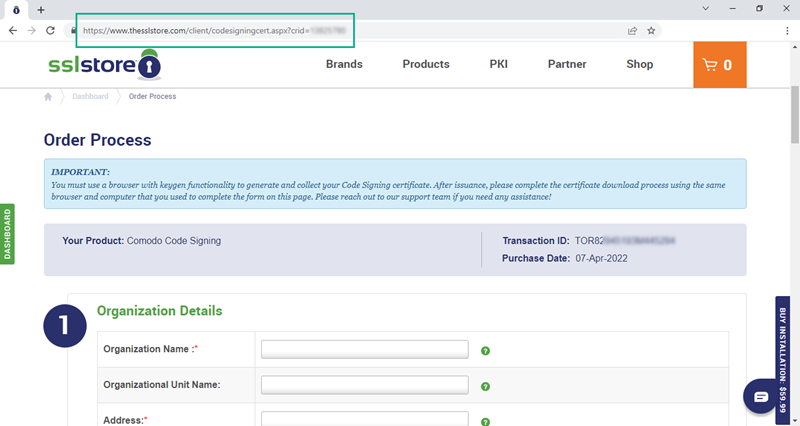The image size is (800, 426).
Task: Click the browser forward arrow
Action: coord(32,31)
